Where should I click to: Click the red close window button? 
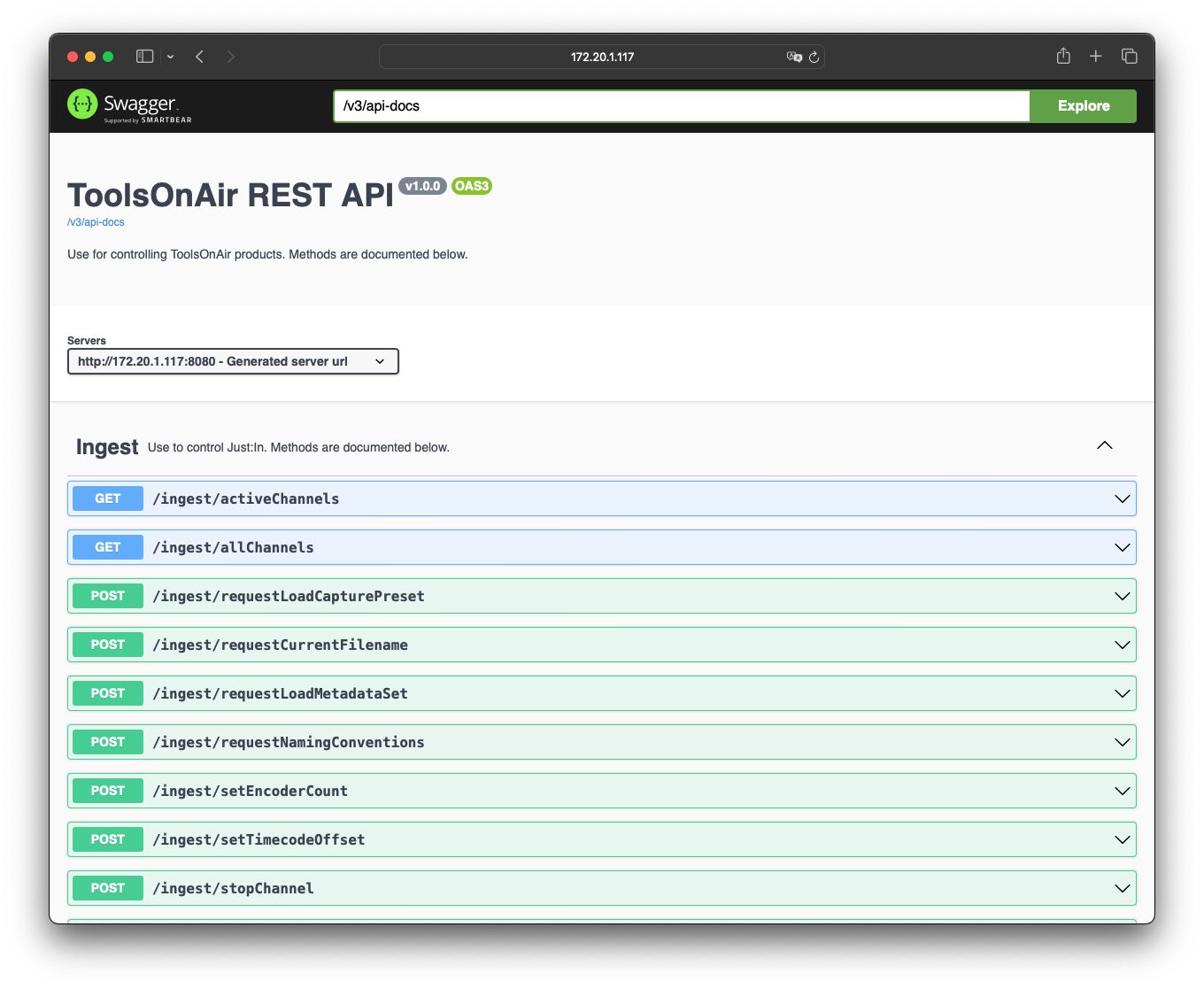(73, 57)
